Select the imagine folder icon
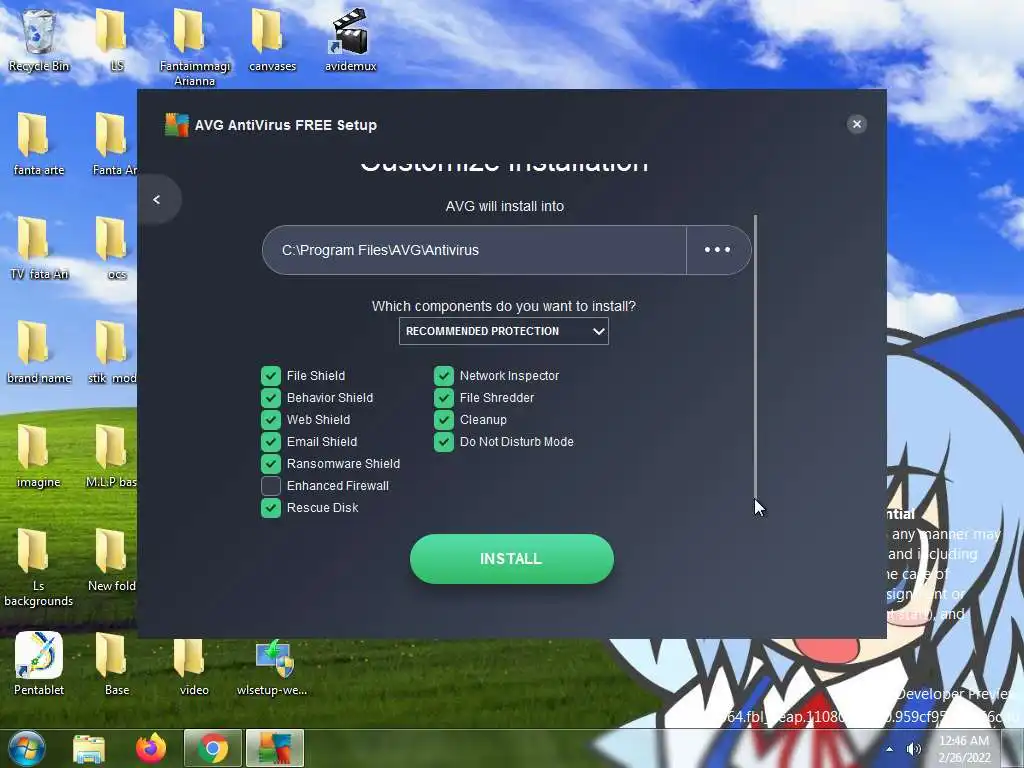The height and width of the screenshot is (768, 1024). click(x=39, y=456)
